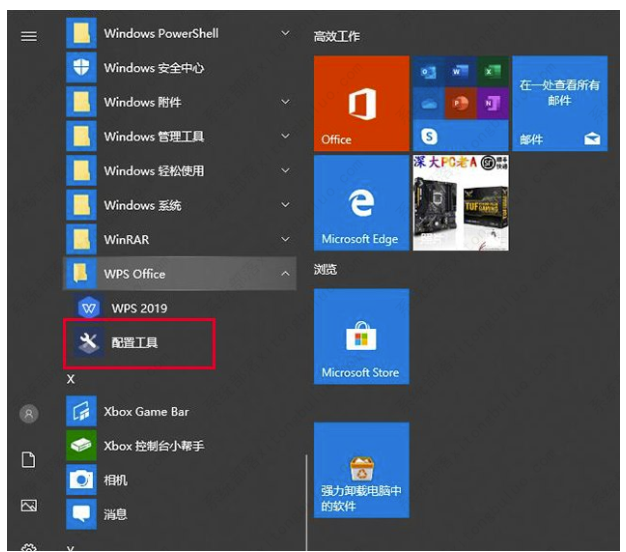Open the hamburger menu at top left
Image resolution: width=626 pixels, height=552 pixels.
(x=29, y=36)
